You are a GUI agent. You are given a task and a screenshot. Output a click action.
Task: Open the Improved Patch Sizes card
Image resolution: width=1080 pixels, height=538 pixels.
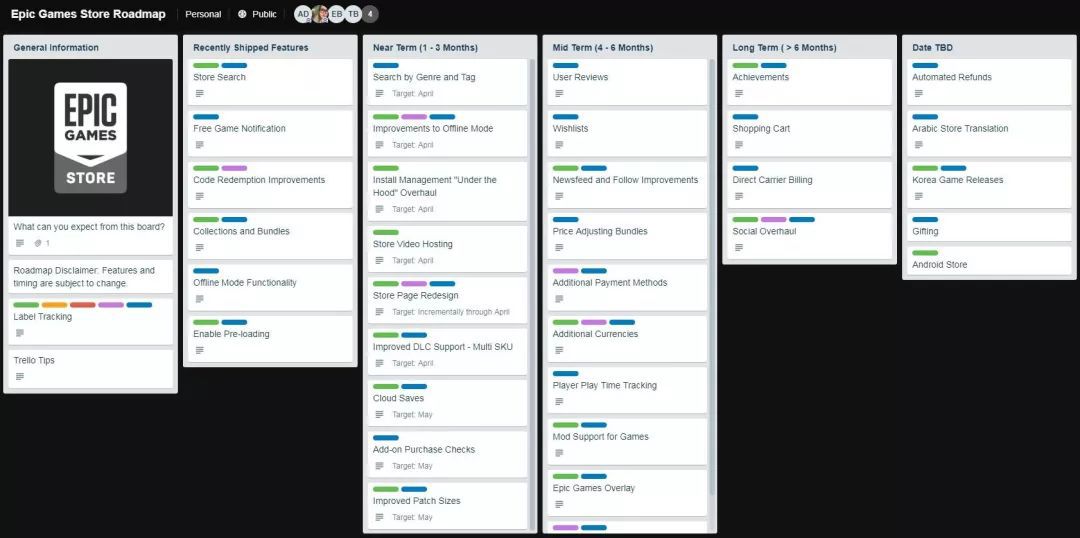coord(447,506)
